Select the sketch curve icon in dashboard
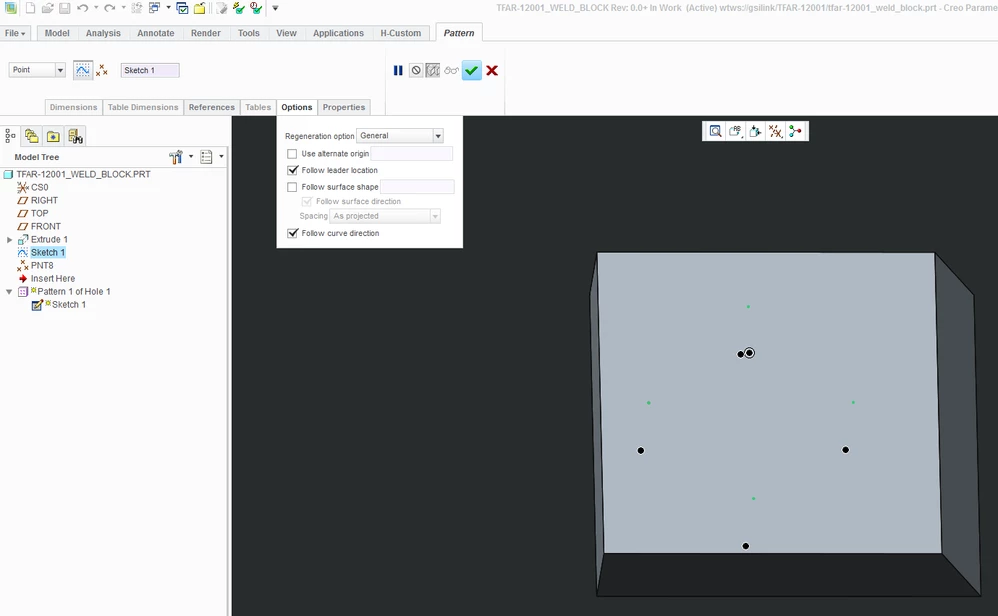 [x=83, y=70]
